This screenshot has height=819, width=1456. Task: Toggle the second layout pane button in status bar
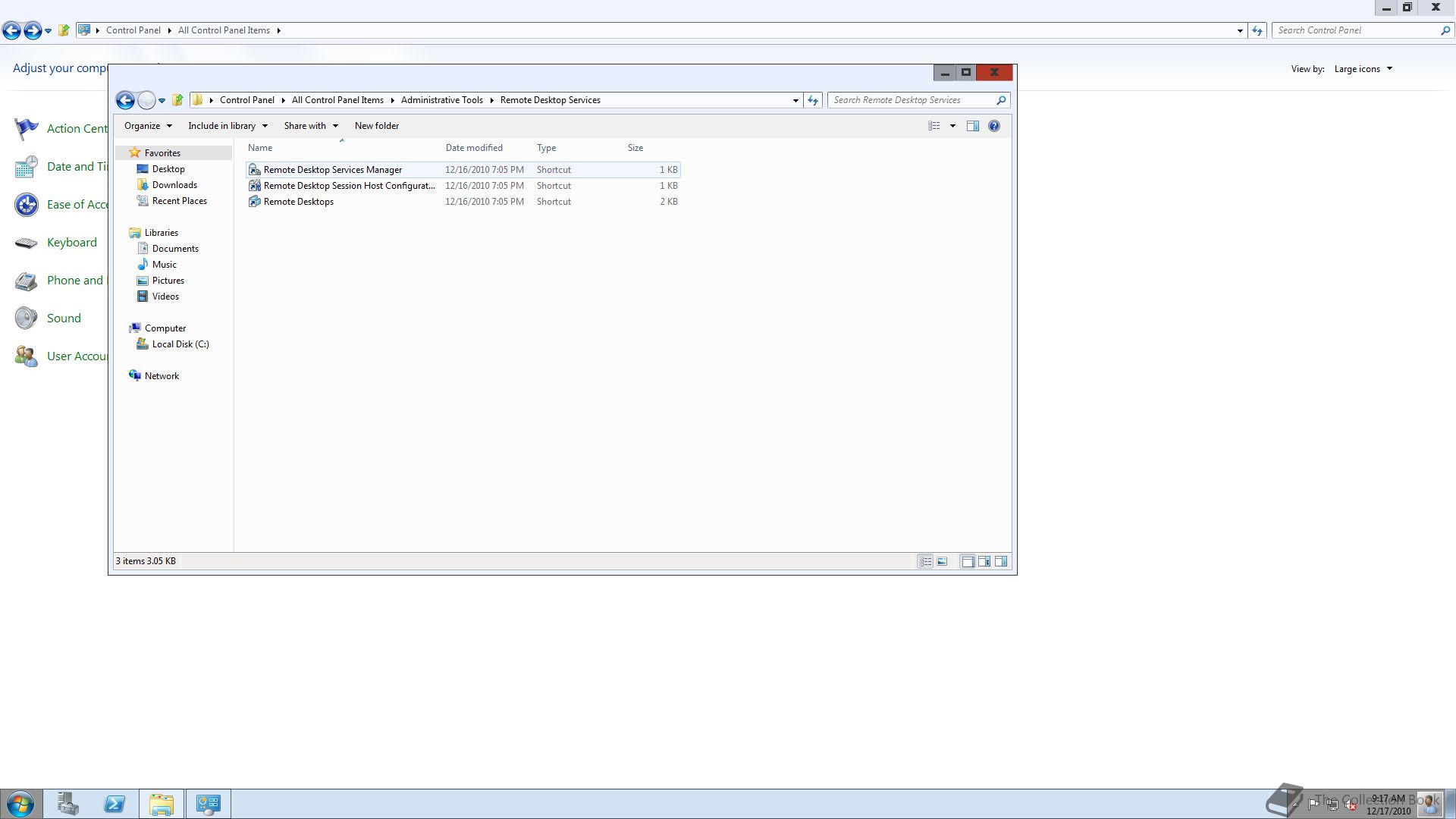(984, 562)
